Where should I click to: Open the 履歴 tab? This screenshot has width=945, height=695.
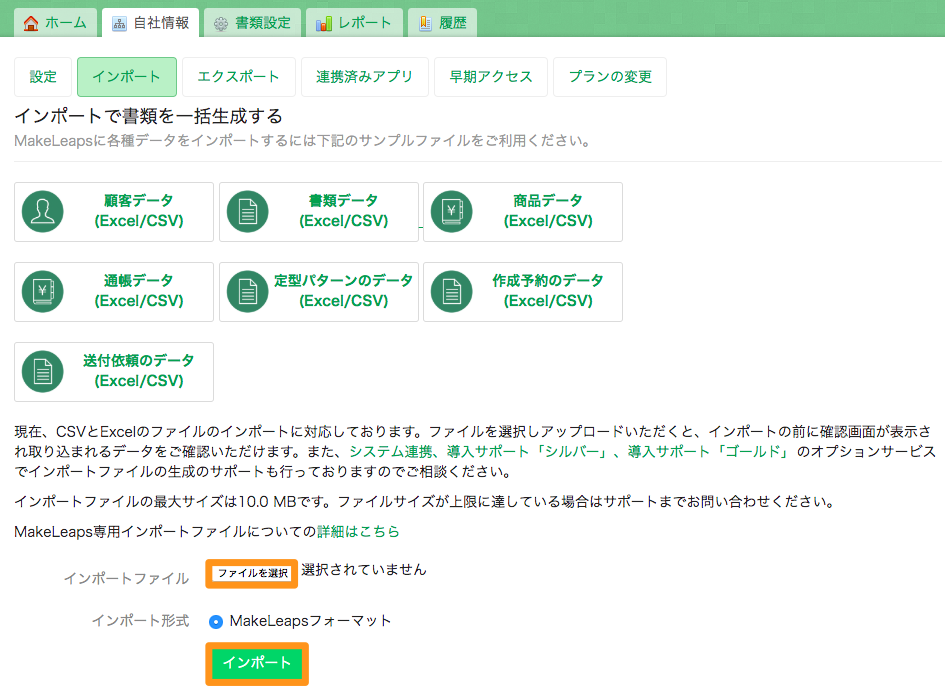pyautogui.click(x=442, y=23)
